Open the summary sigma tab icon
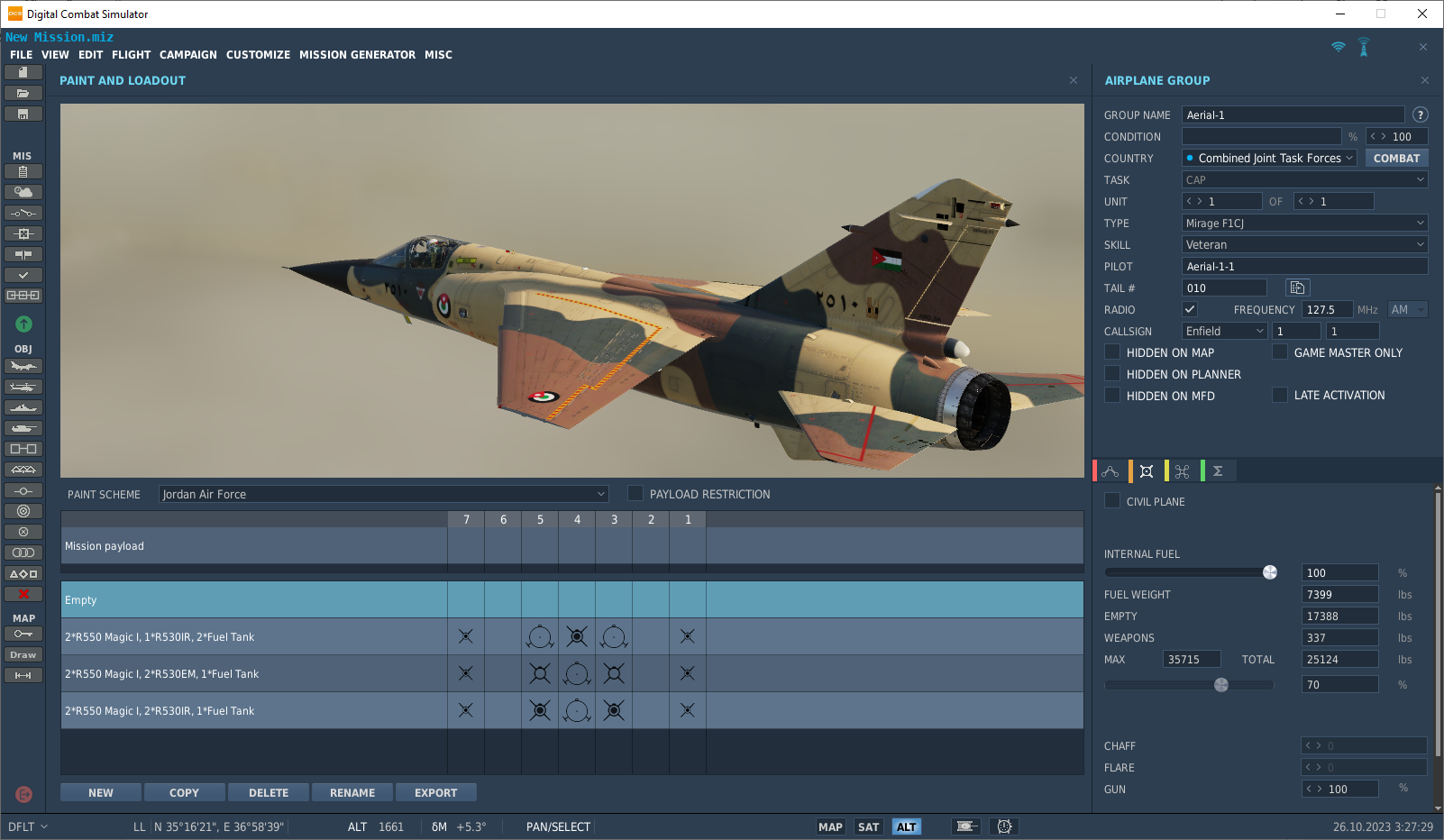1444x840 pixels. [x=1218, y=471]
